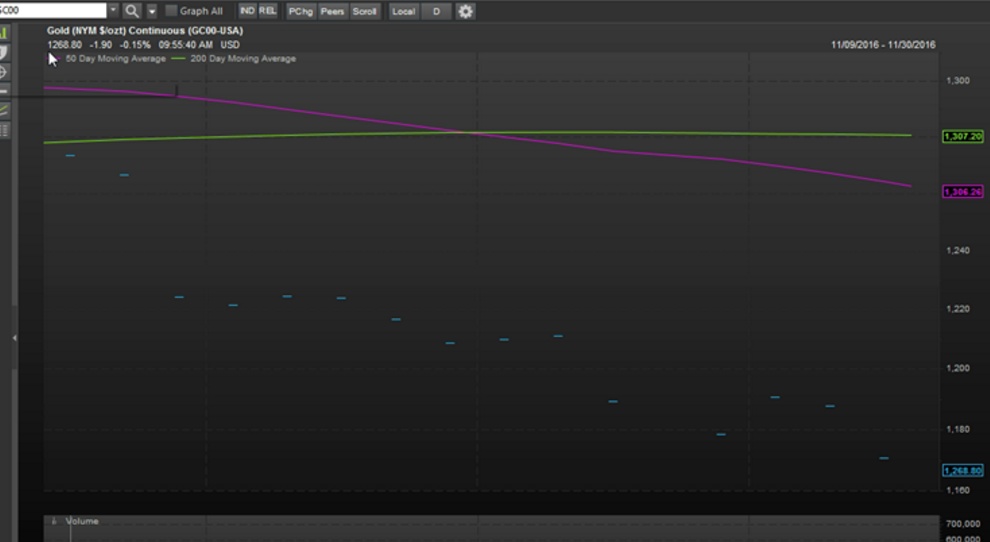Click the Volume panel label
Screen dimensions: 990x542
(82, 521)
